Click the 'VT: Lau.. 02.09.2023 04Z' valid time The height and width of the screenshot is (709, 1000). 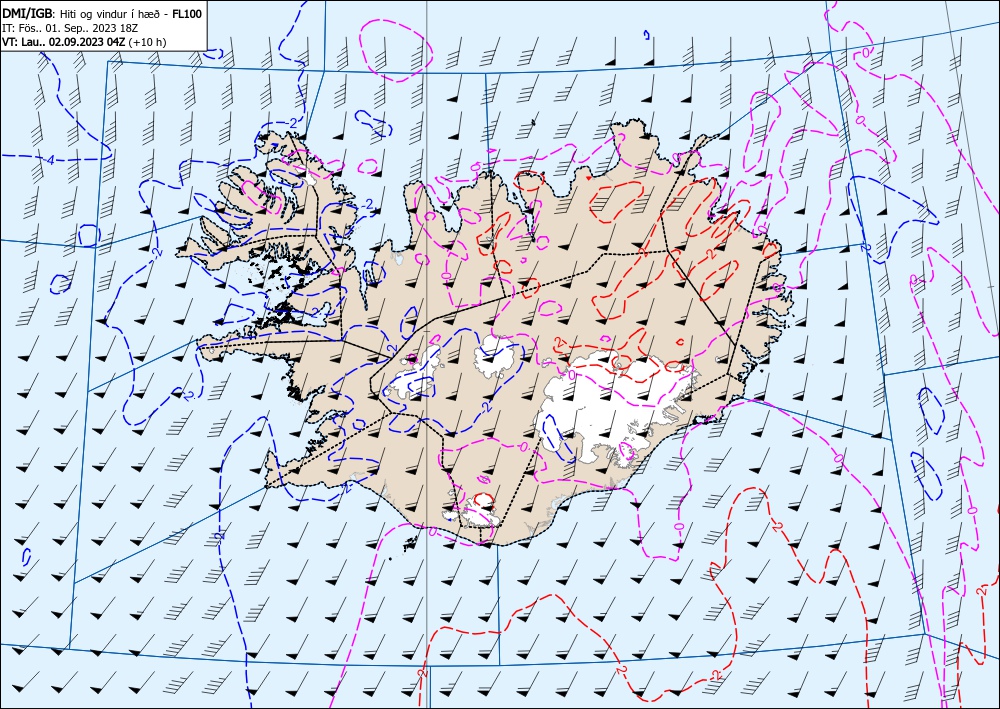coord(64,42)
